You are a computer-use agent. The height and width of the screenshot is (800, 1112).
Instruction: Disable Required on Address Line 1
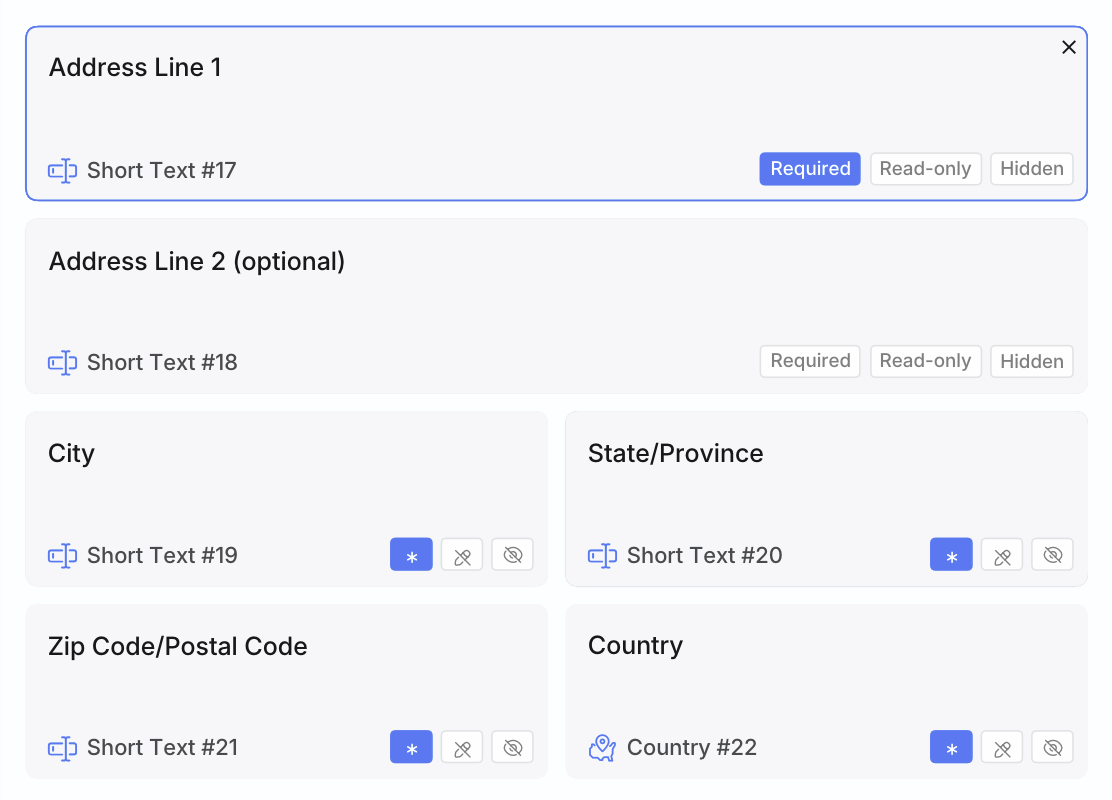810,169
